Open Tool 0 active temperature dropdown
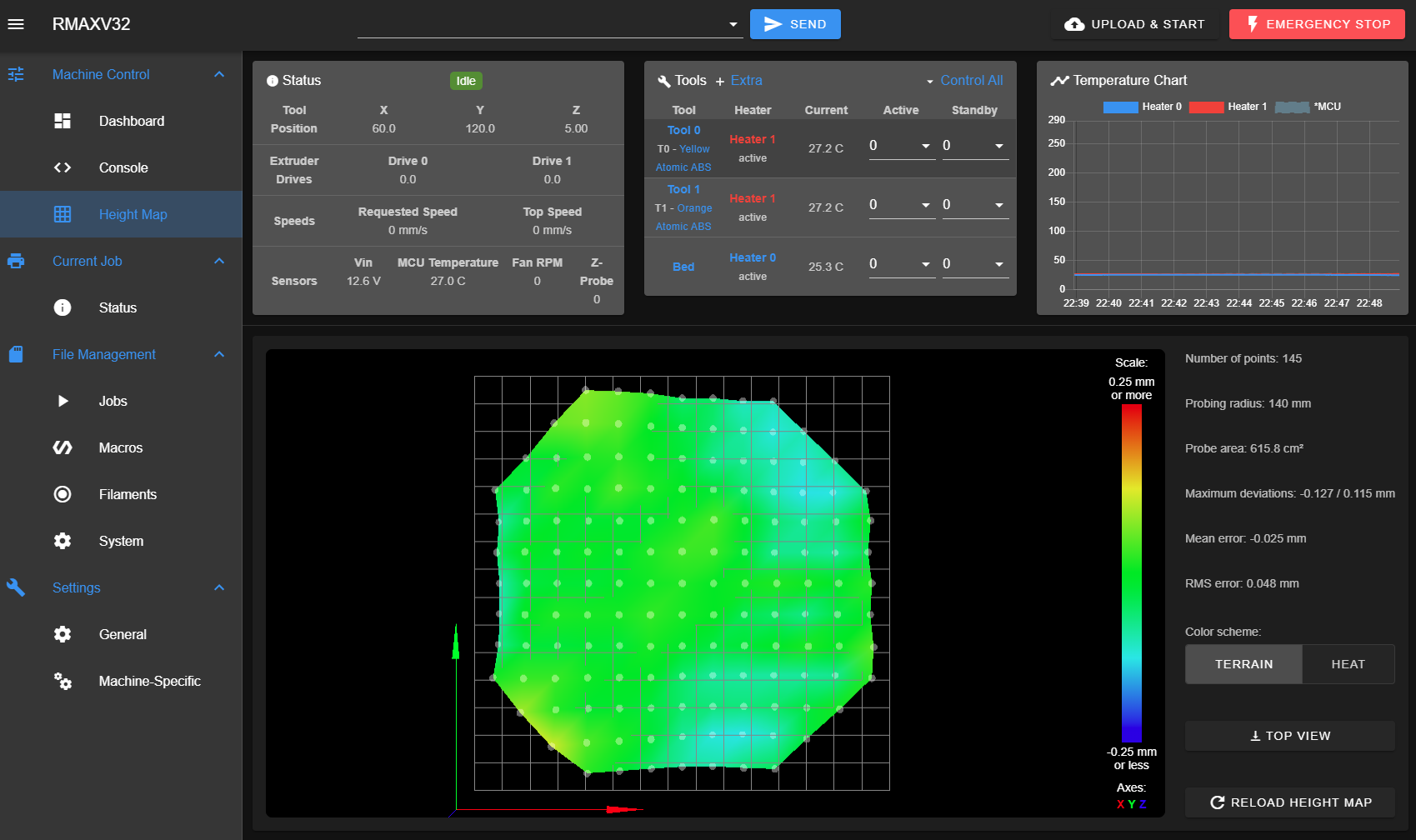 pyautogui.click(x=926, y=146)
